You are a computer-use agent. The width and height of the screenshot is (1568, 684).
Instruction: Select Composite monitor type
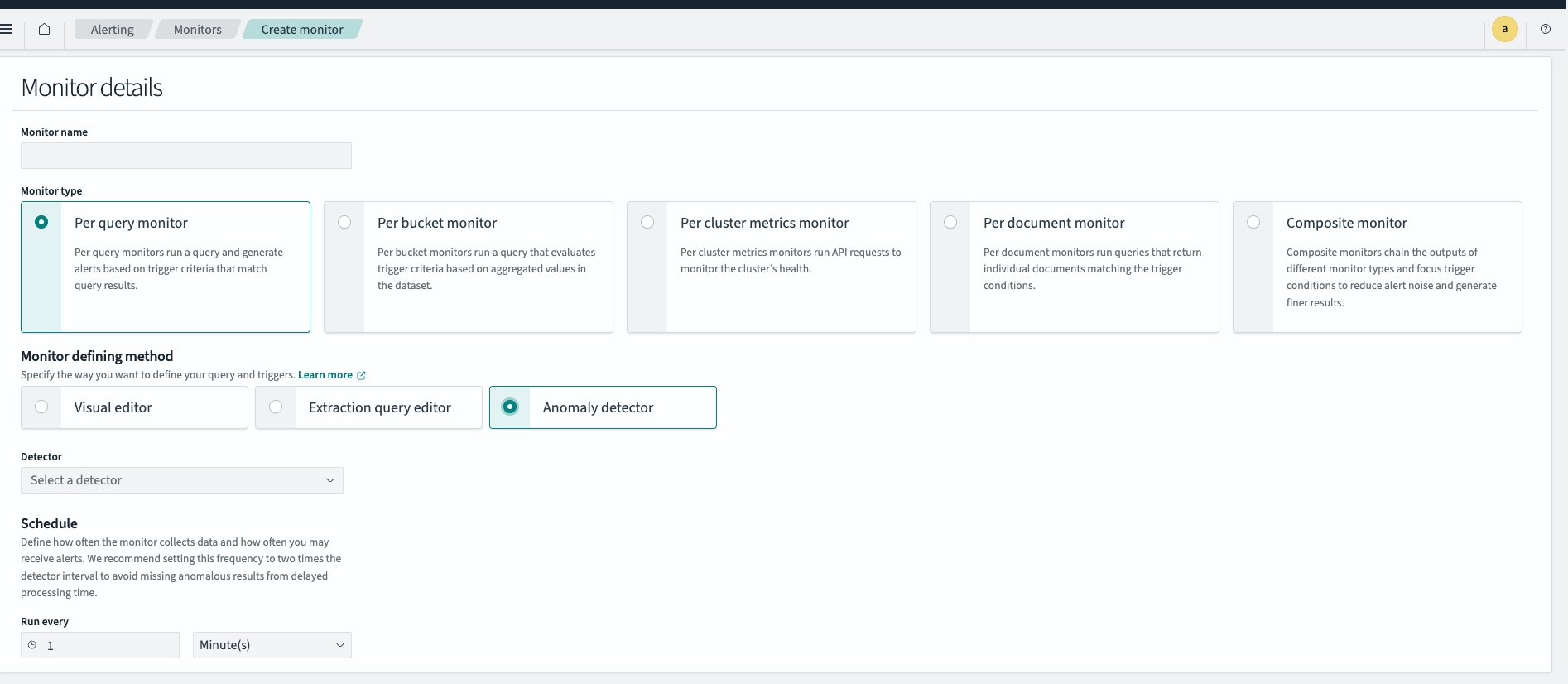1253,222
